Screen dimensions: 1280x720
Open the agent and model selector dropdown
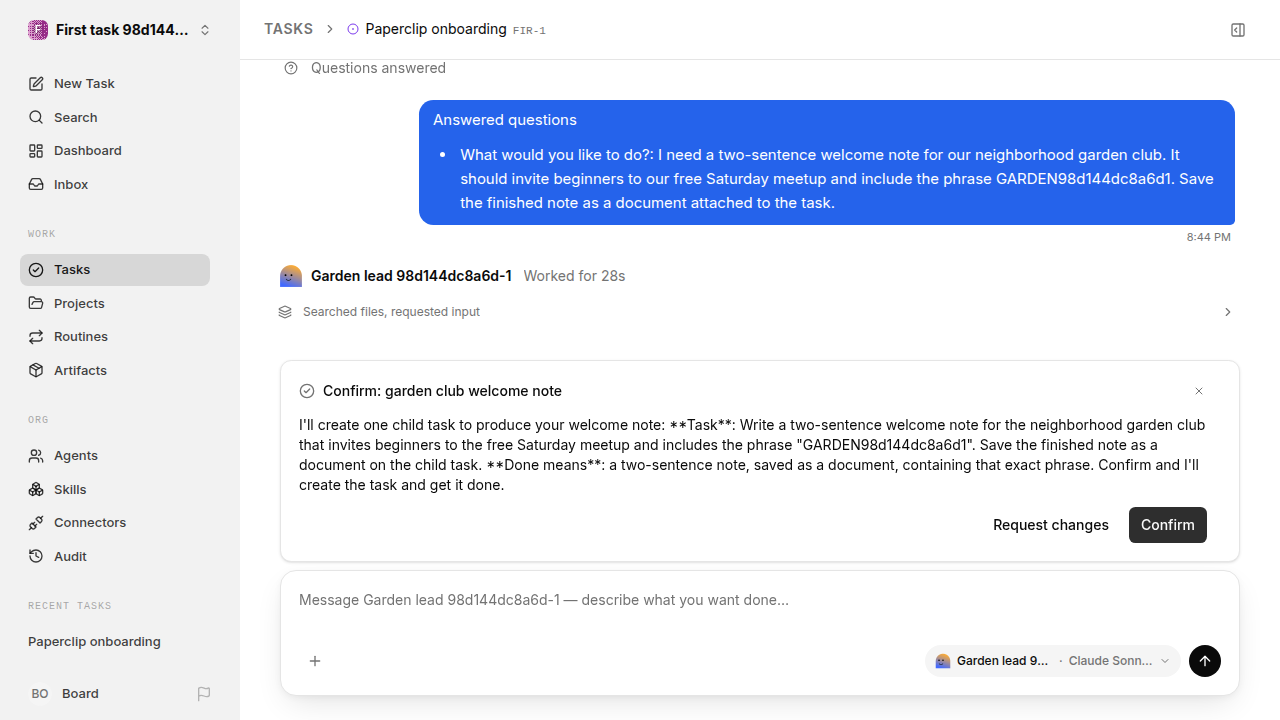pyautogui.click(x=1053, y=661)
